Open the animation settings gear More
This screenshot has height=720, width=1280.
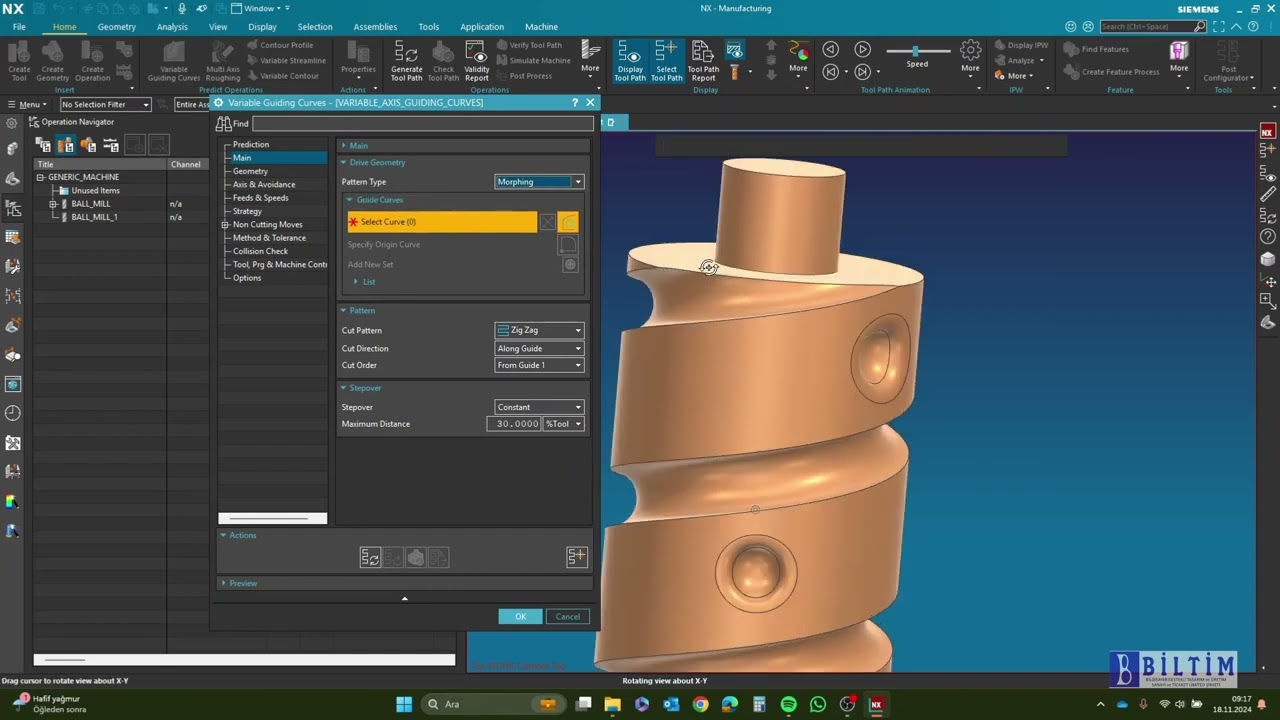tap(970, 58)
